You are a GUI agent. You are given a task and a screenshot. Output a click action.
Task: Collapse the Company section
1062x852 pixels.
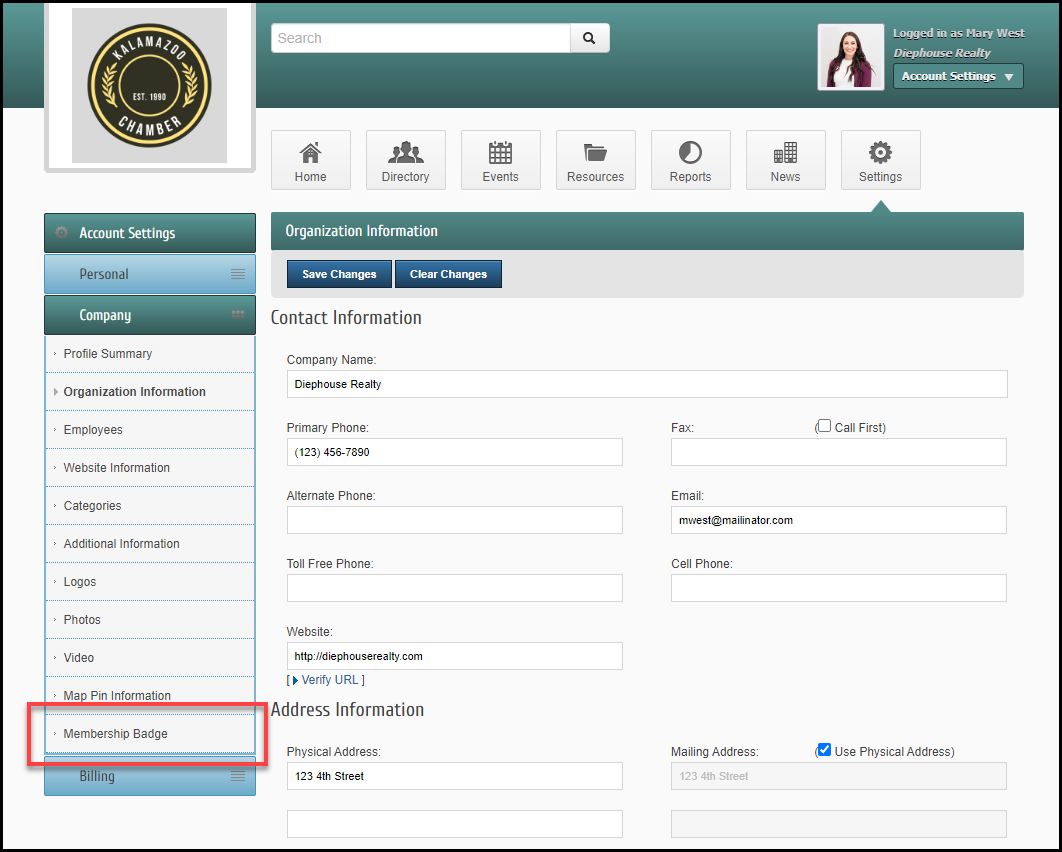click(x=150, y=315)
